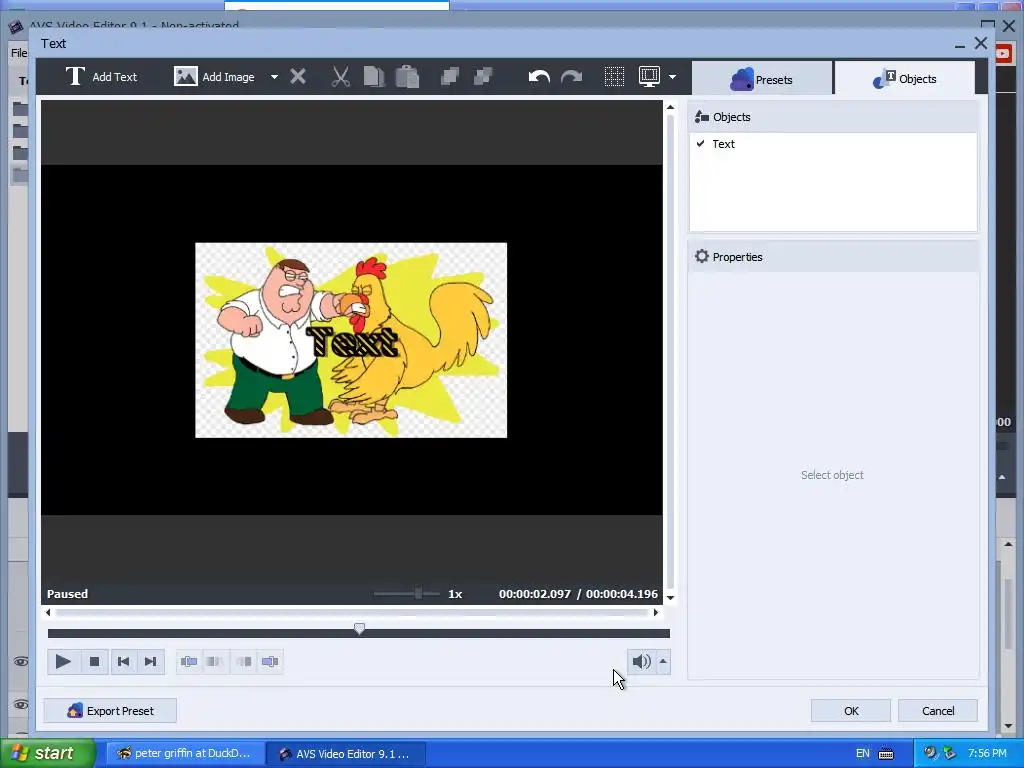Click the total time 00:00:04.196 readout
The width and height of the screenshot is (1024, 768).
pyautogui.click(x=622, y=594)
